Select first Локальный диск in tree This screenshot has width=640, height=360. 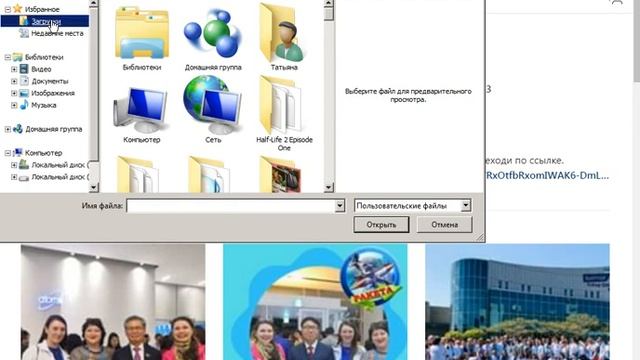[58, 165]
